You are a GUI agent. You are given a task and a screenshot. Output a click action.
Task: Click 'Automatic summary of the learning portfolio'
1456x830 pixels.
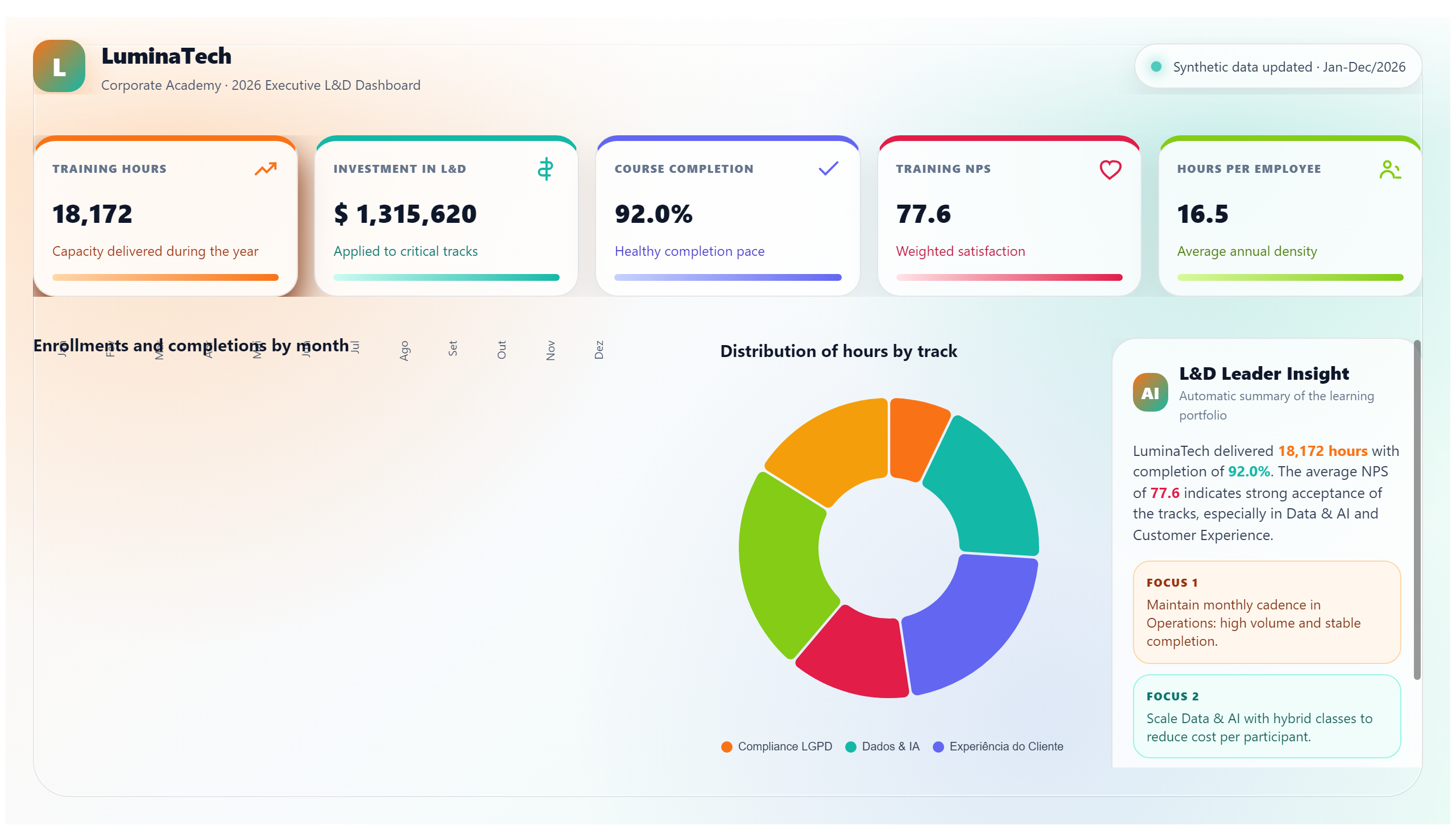click(1276, 405)
